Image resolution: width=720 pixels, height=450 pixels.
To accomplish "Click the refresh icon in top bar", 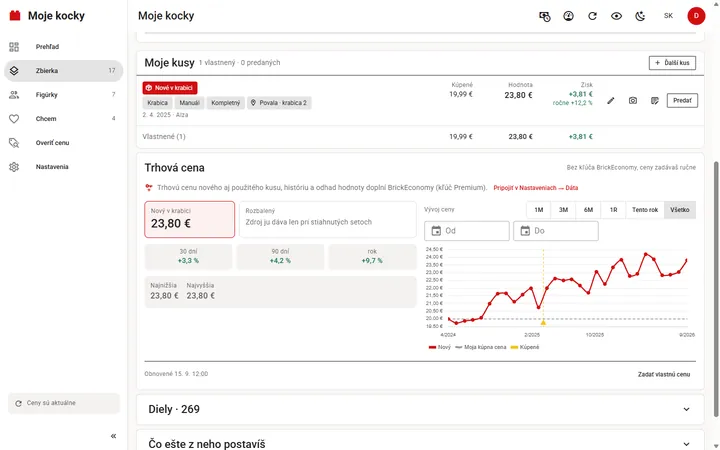I will [x=592, y=16].
